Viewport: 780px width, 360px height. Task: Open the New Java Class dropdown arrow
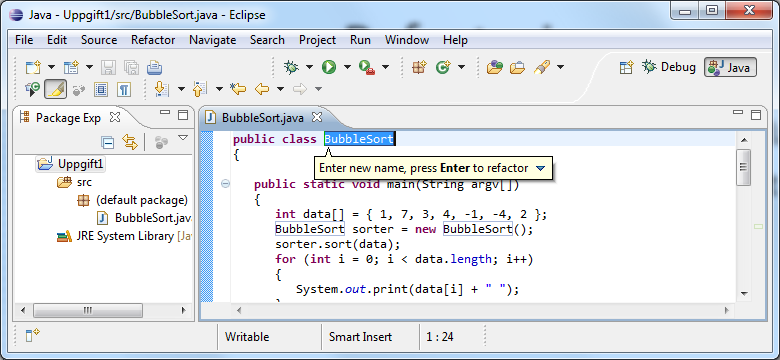click(461, 67)
